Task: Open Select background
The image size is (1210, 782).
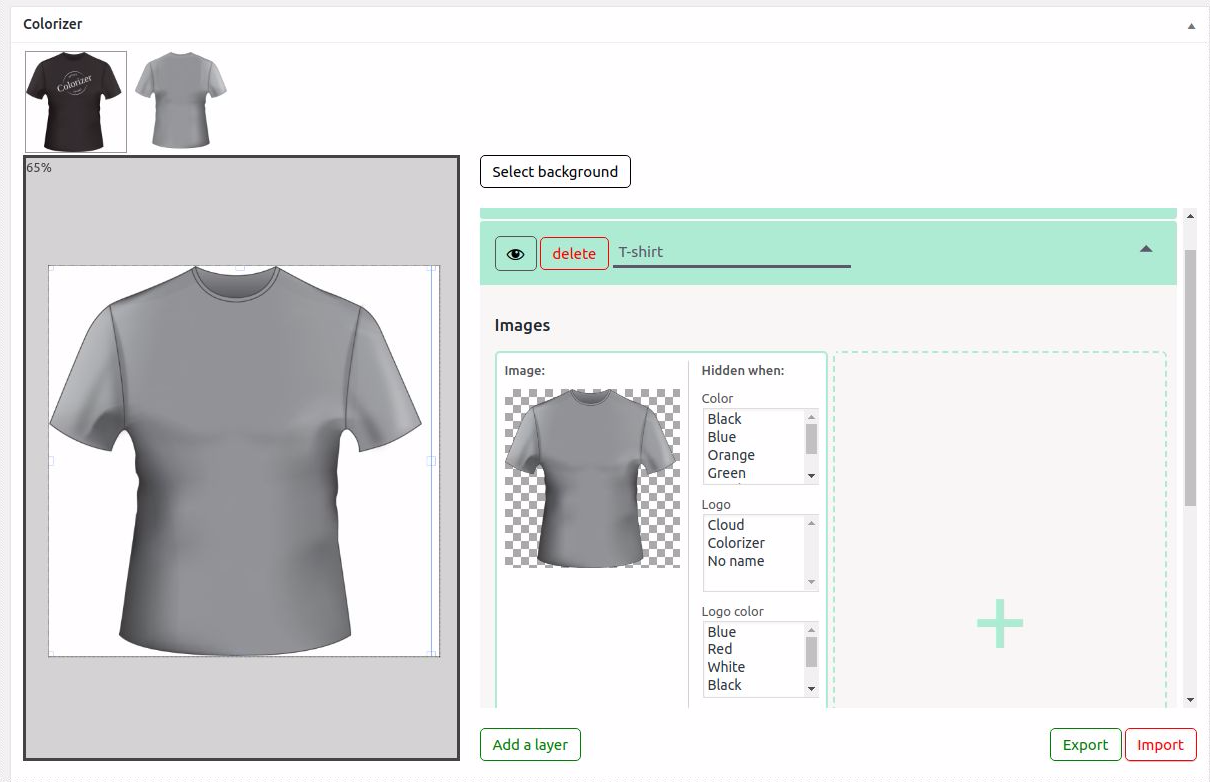Action: coord(555,171)
